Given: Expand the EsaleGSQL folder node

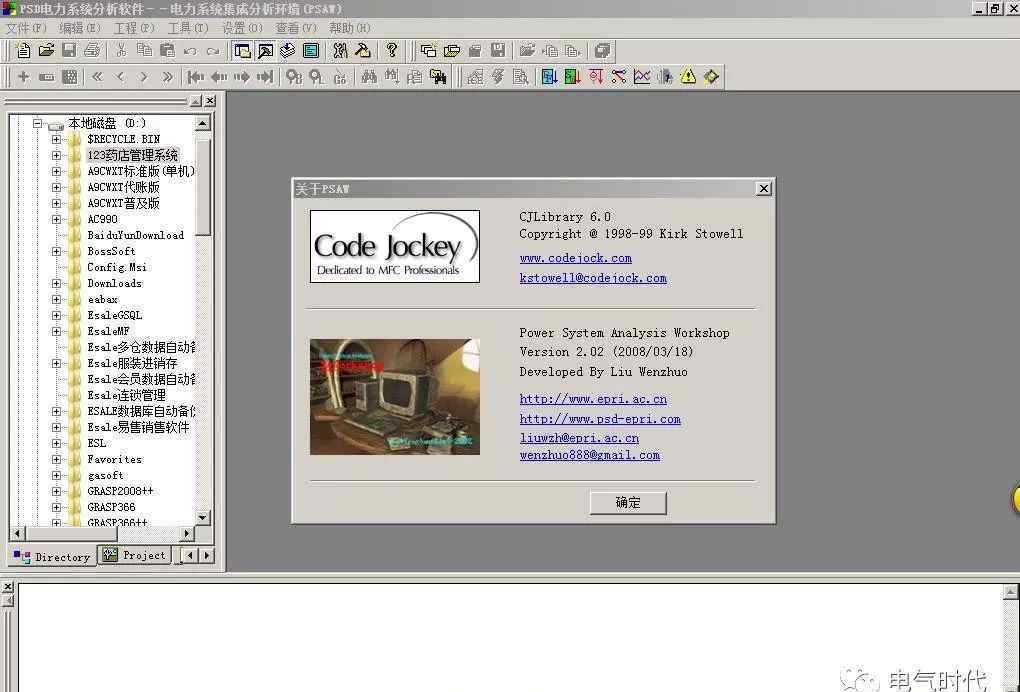Looking at the screenshot, I should pos(57,315).
